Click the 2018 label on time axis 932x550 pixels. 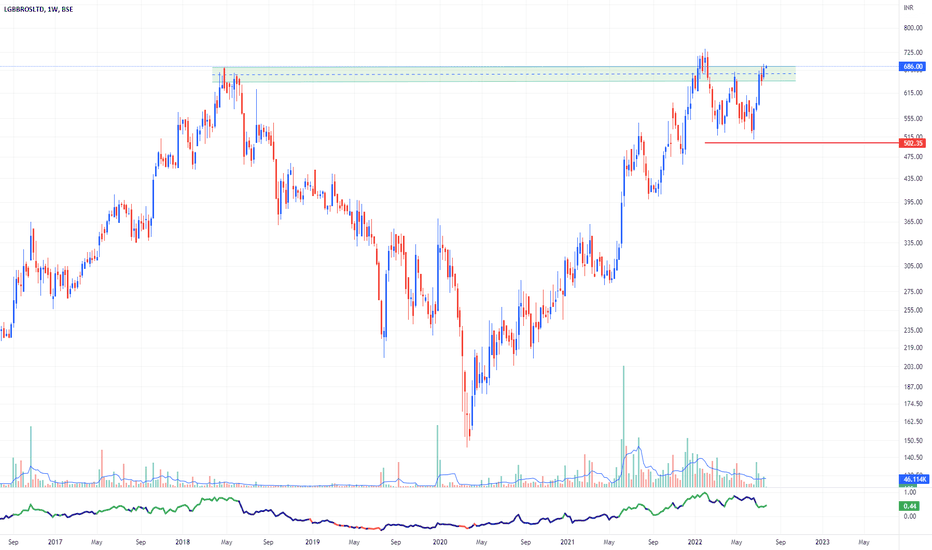pos(183,542)
